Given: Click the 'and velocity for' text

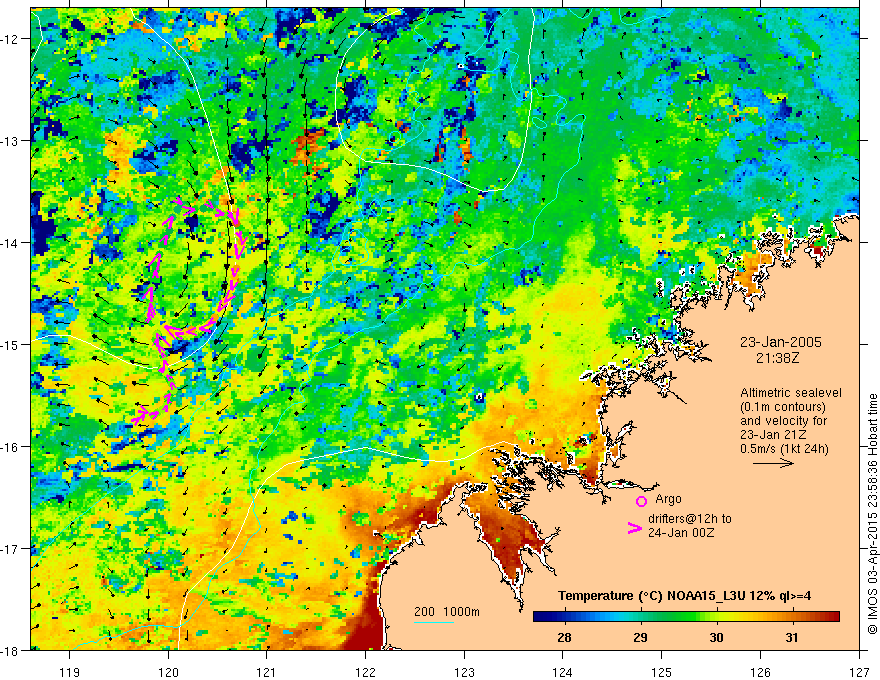Looking at the screenshot, I should (783, 421).
